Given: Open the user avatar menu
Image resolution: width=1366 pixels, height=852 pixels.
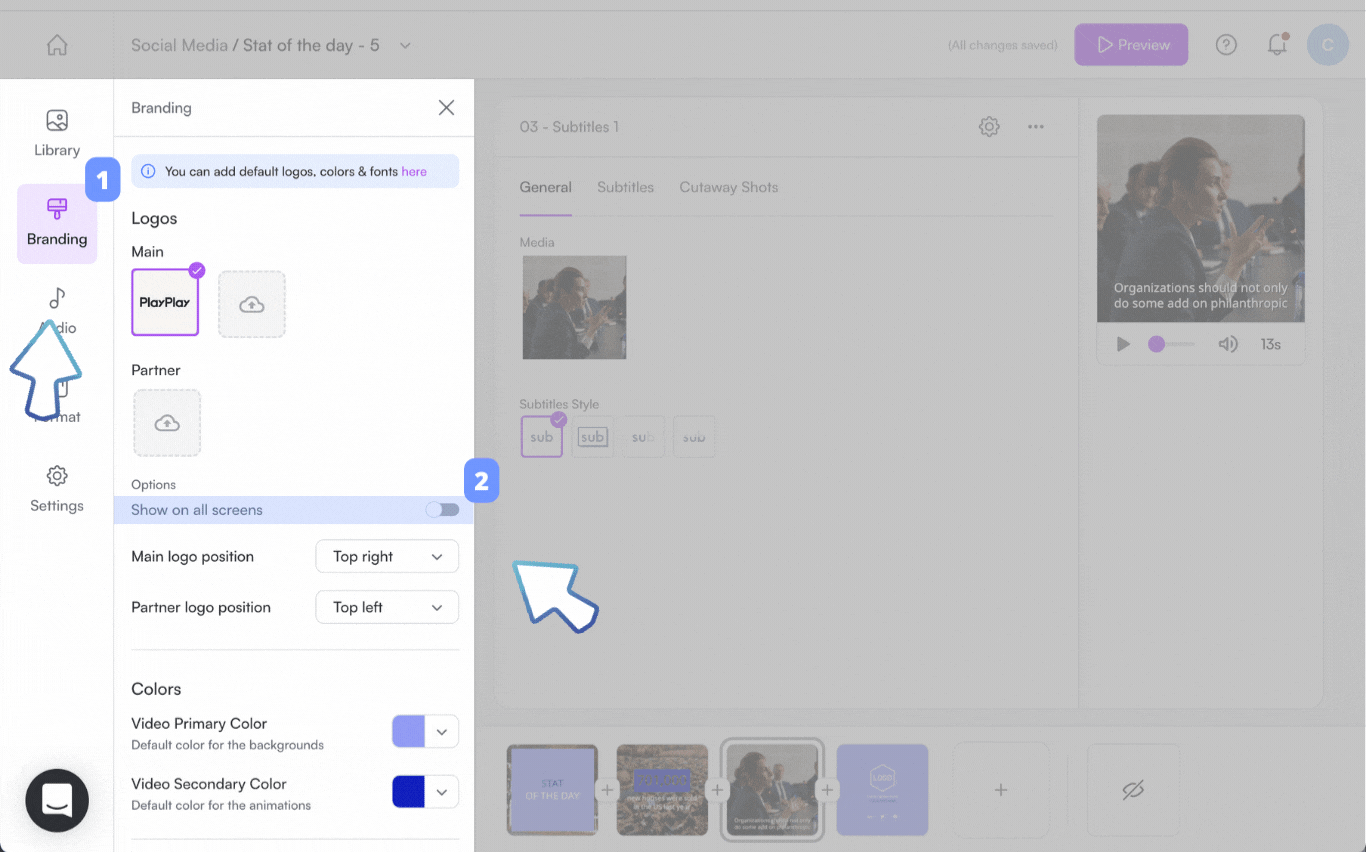Looking at the screenshot, I should [x=1328, y=45].
